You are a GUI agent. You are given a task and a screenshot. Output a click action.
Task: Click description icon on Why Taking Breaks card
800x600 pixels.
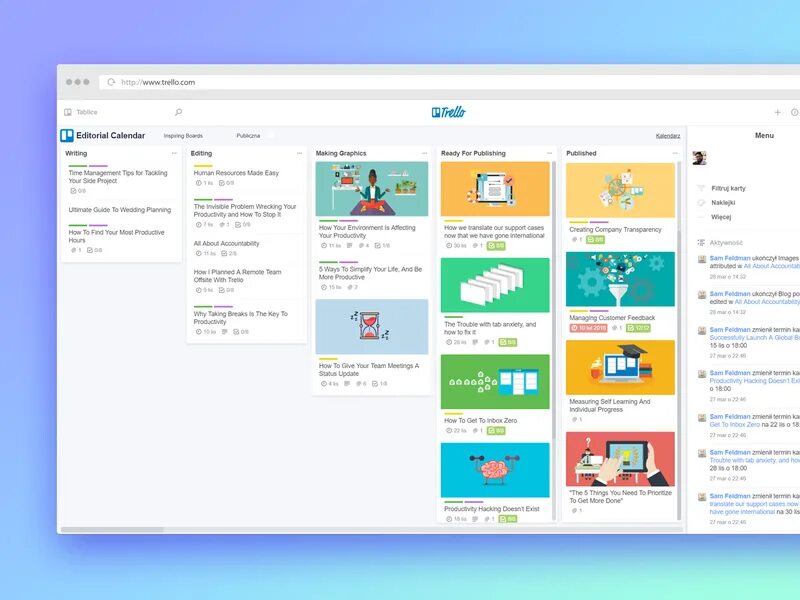tap(224, 332)
